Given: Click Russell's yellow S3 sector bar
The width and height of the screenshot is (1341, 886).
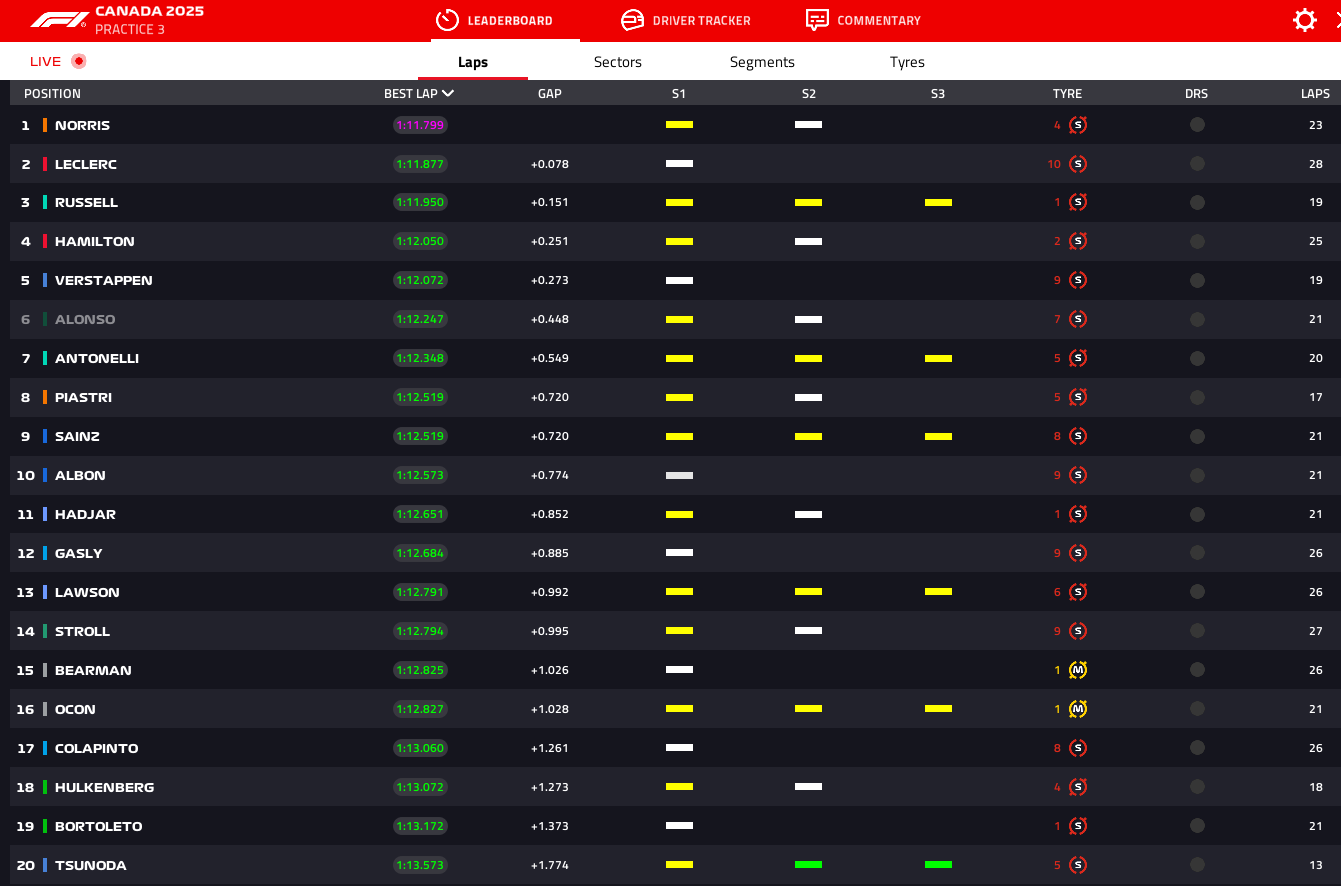Looking at the screenshot, I should pyautogui.click(x=938, y=202).
